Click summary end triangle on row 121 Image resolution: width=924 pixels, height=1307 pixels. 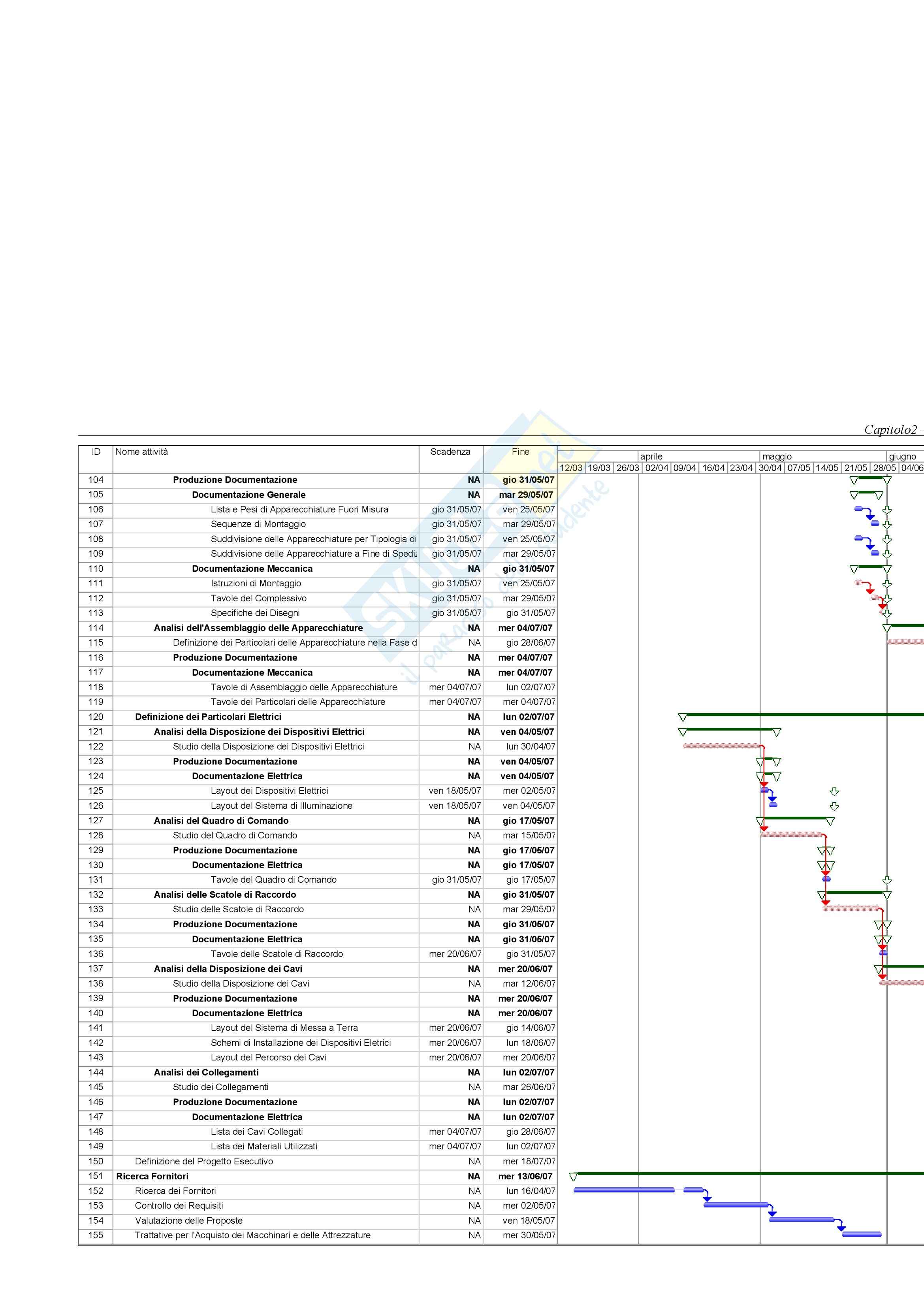pos(777,733)
